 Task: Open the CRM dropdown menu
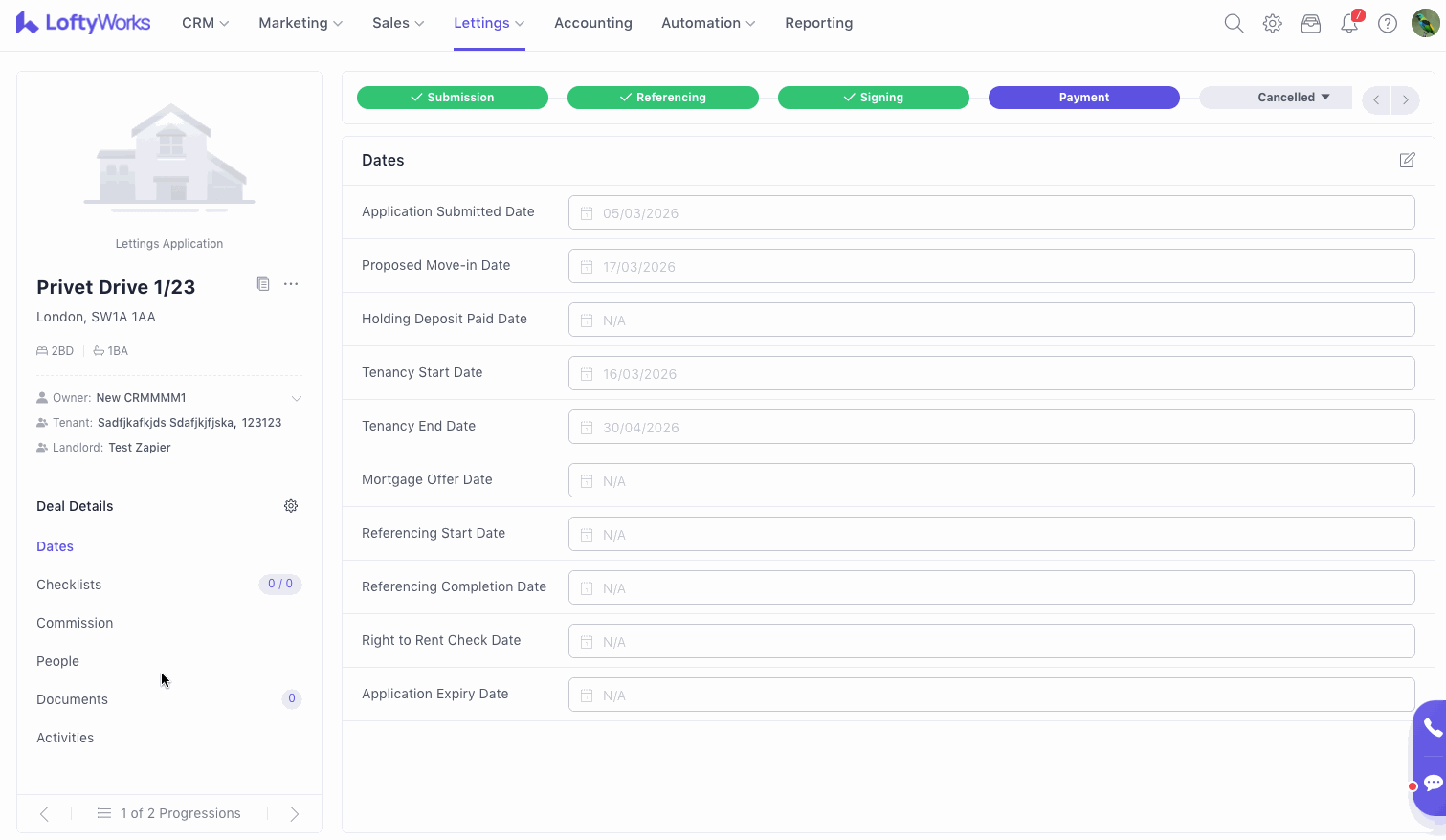(x=205, y=23)
